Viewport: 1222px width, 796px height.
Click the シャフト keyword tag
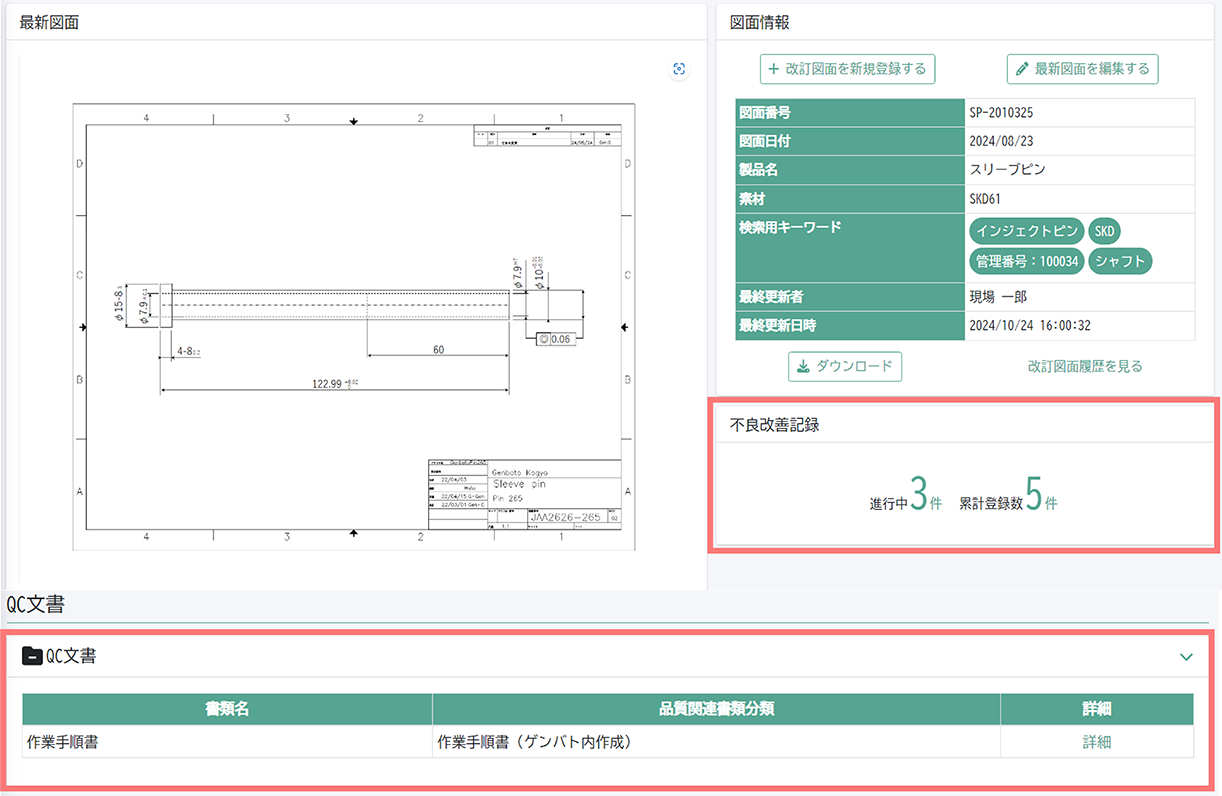pyautogui.click(x=1120, y=260)
